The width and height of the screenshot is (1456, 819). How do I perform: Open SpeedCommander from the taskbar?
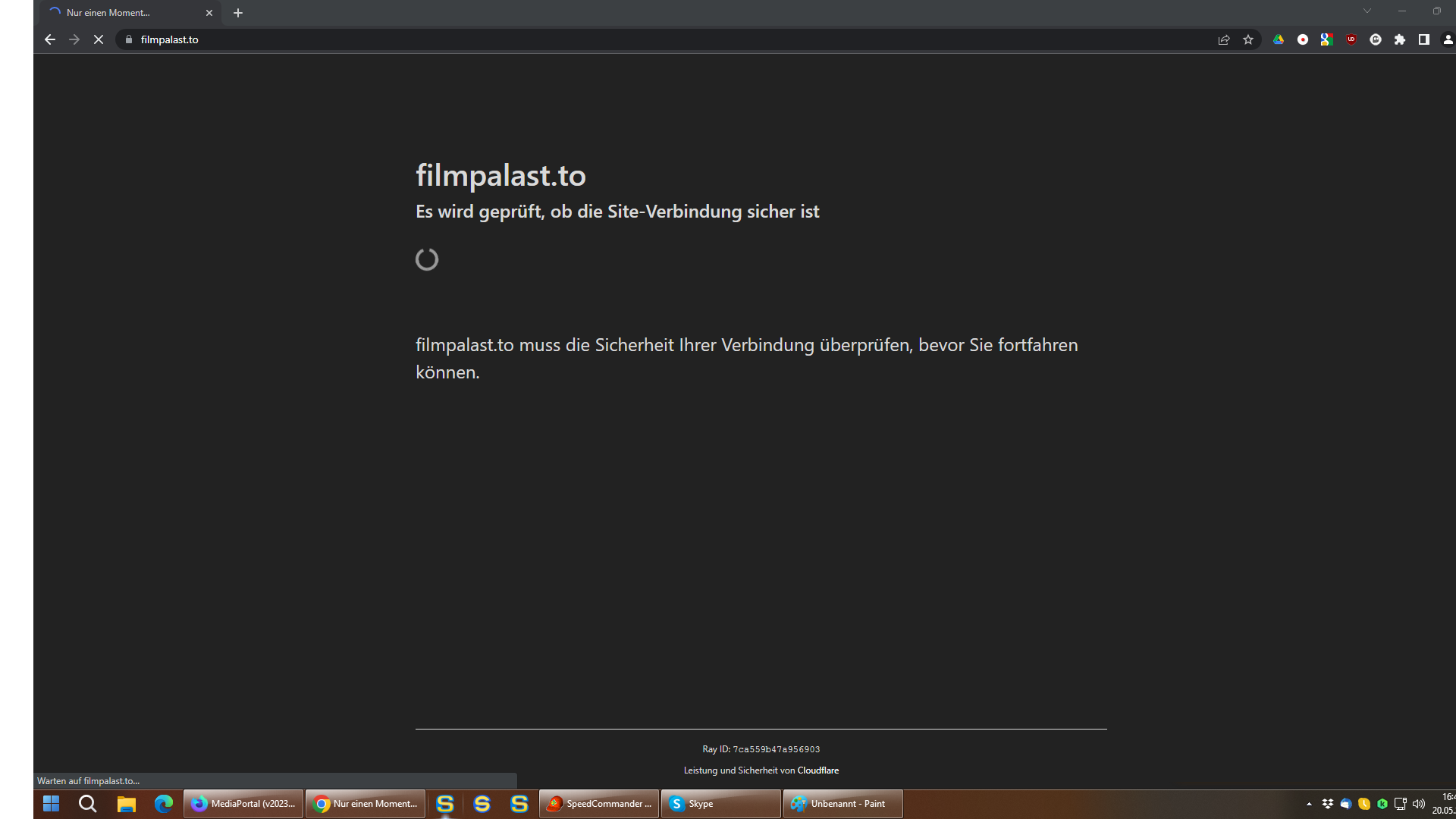(599, 804)
